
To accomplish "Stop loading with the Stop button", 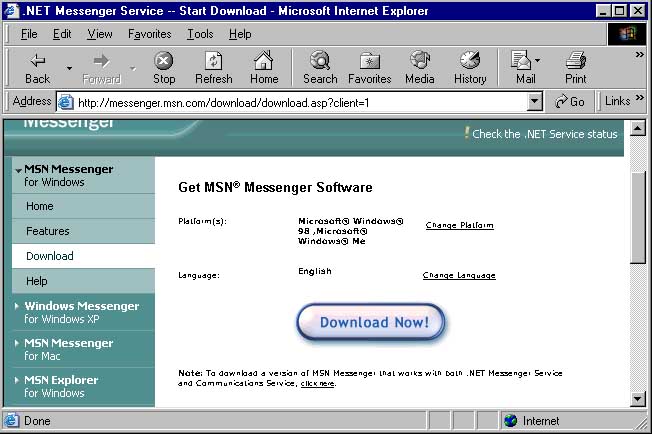I will click(x=164, y=68).
